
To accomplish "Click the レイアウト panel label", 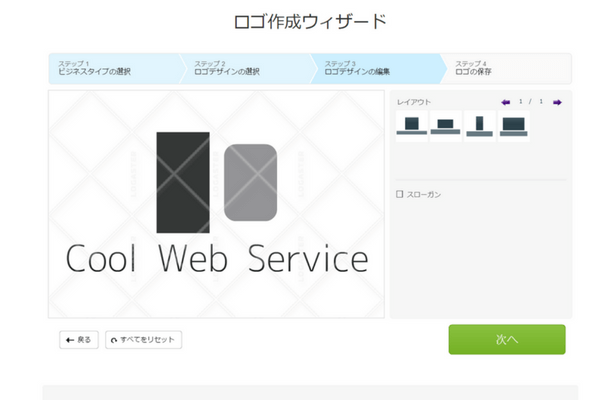I will tap(414, 102).
